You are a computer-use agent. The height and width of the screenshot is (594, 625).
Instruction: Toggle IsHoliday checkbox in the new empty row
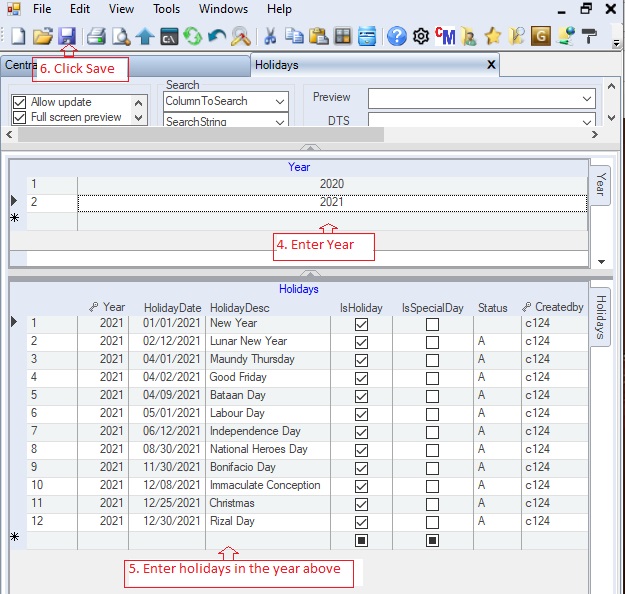coord(361,540)
